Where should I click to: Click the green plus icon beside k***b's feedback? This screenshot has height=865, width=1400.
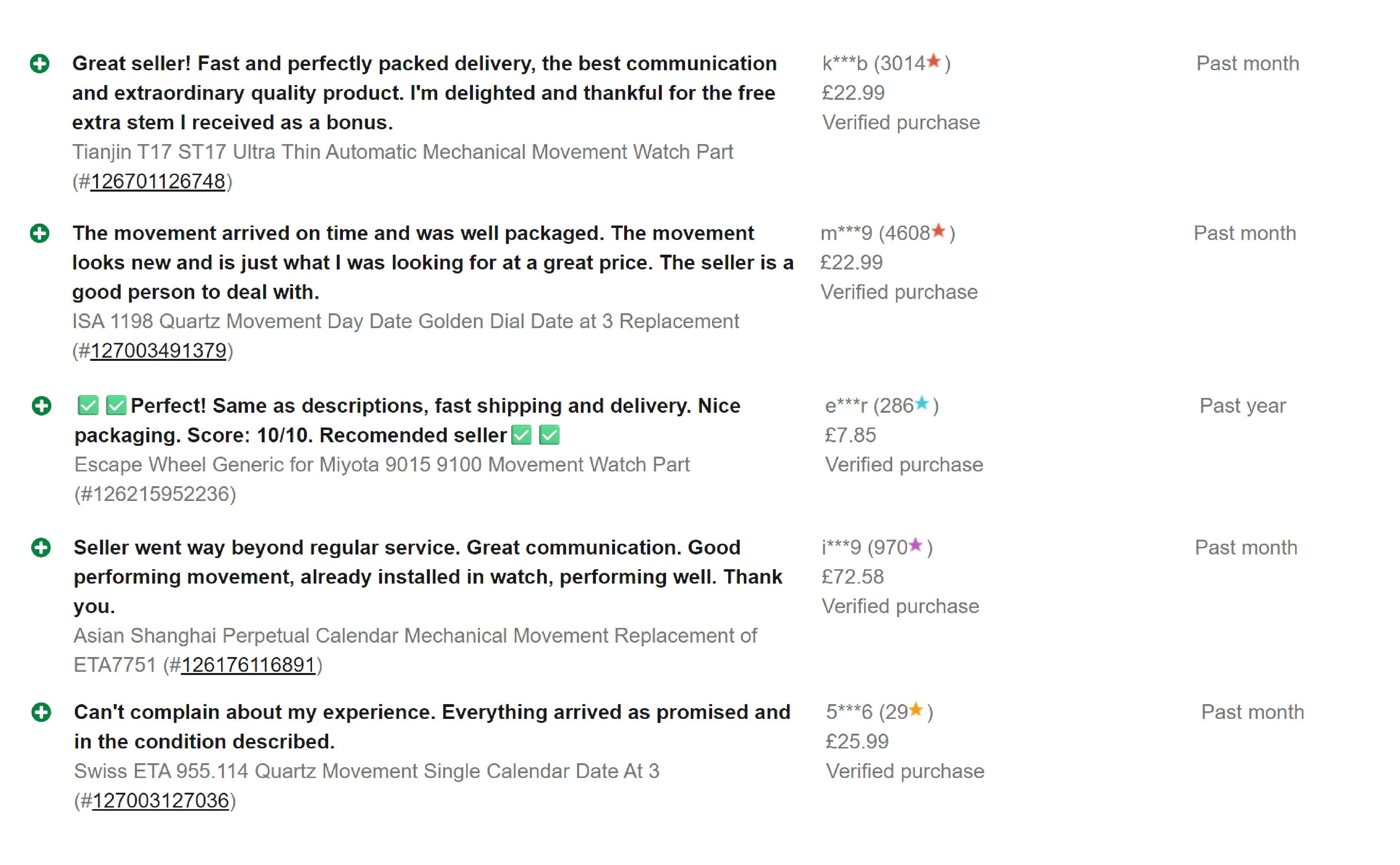pyautogui.click(x=40, y=63)
